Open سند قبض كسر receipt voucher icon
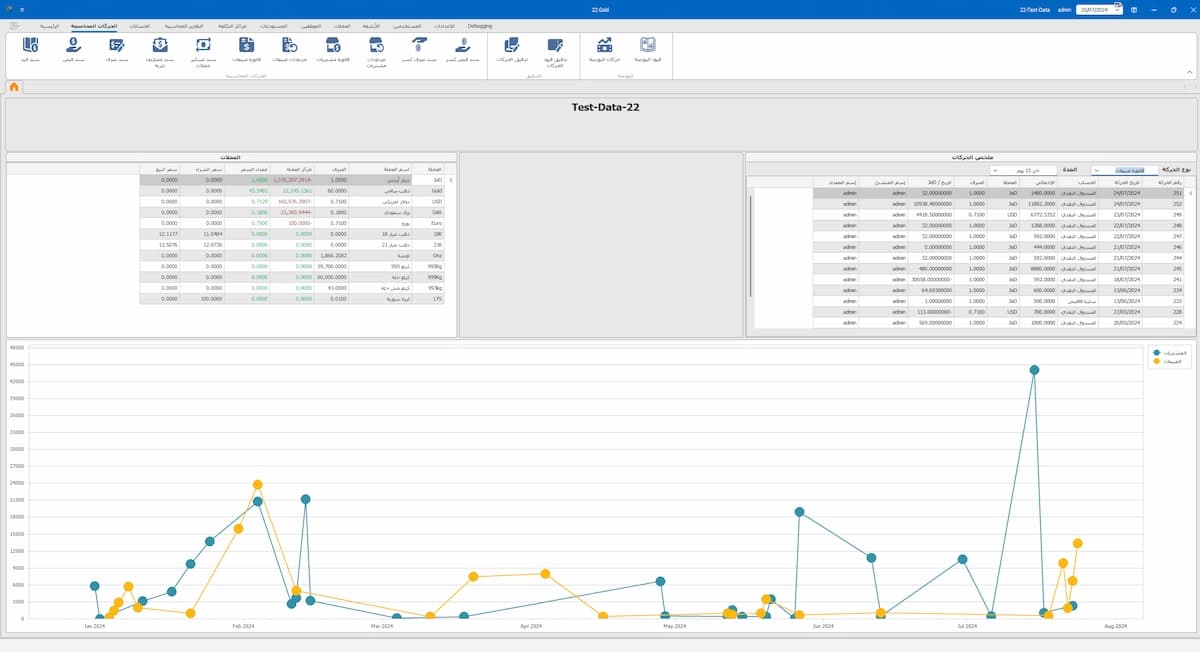 click(x=462, y=44)
